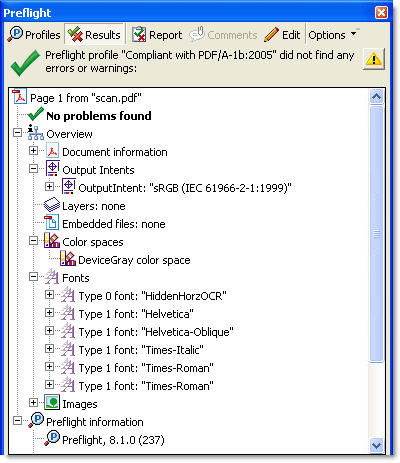
Task: Click the Report button
Action: [x=157, y=35]
